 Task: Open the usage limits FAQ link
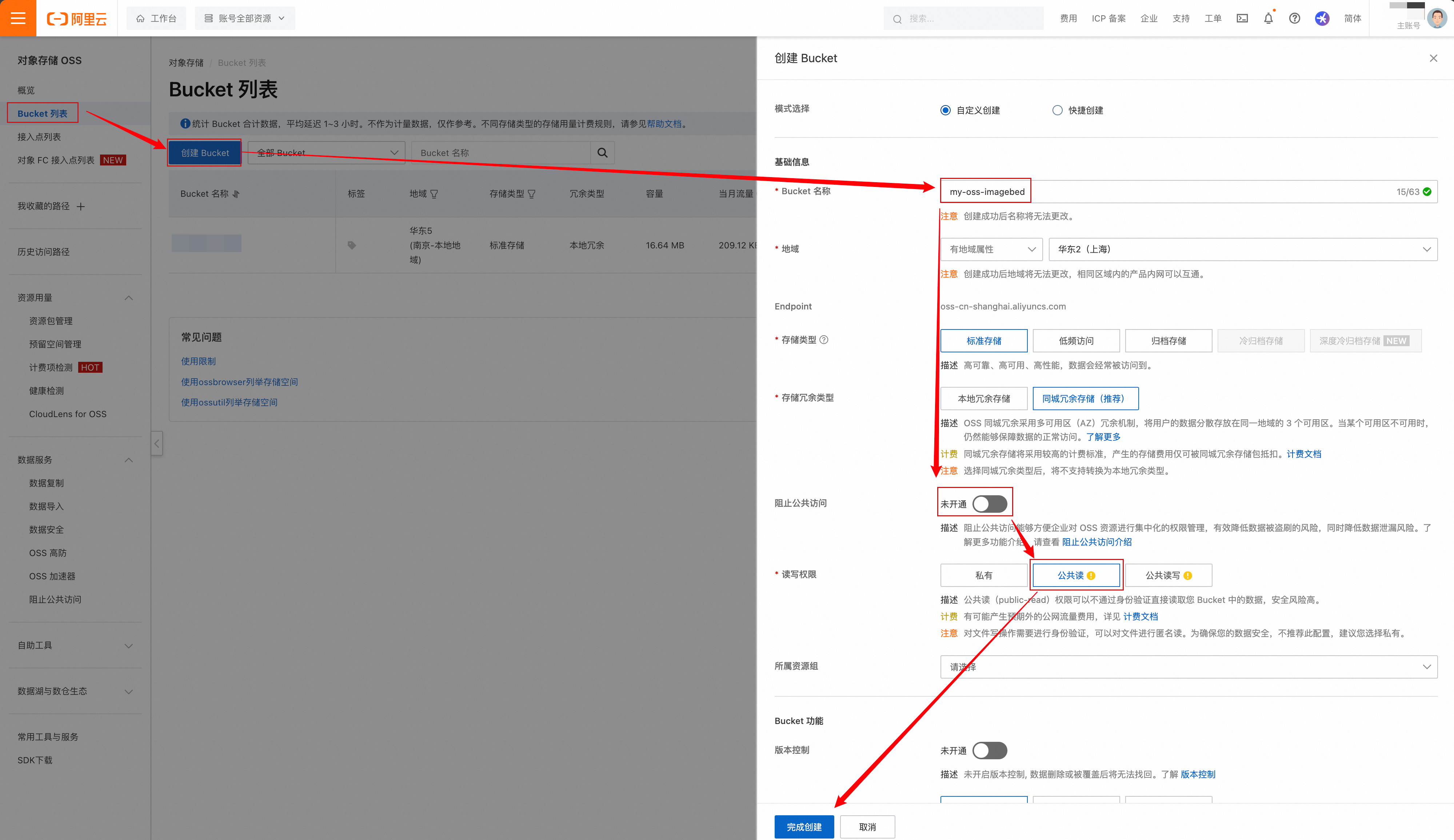coord(199,361)
